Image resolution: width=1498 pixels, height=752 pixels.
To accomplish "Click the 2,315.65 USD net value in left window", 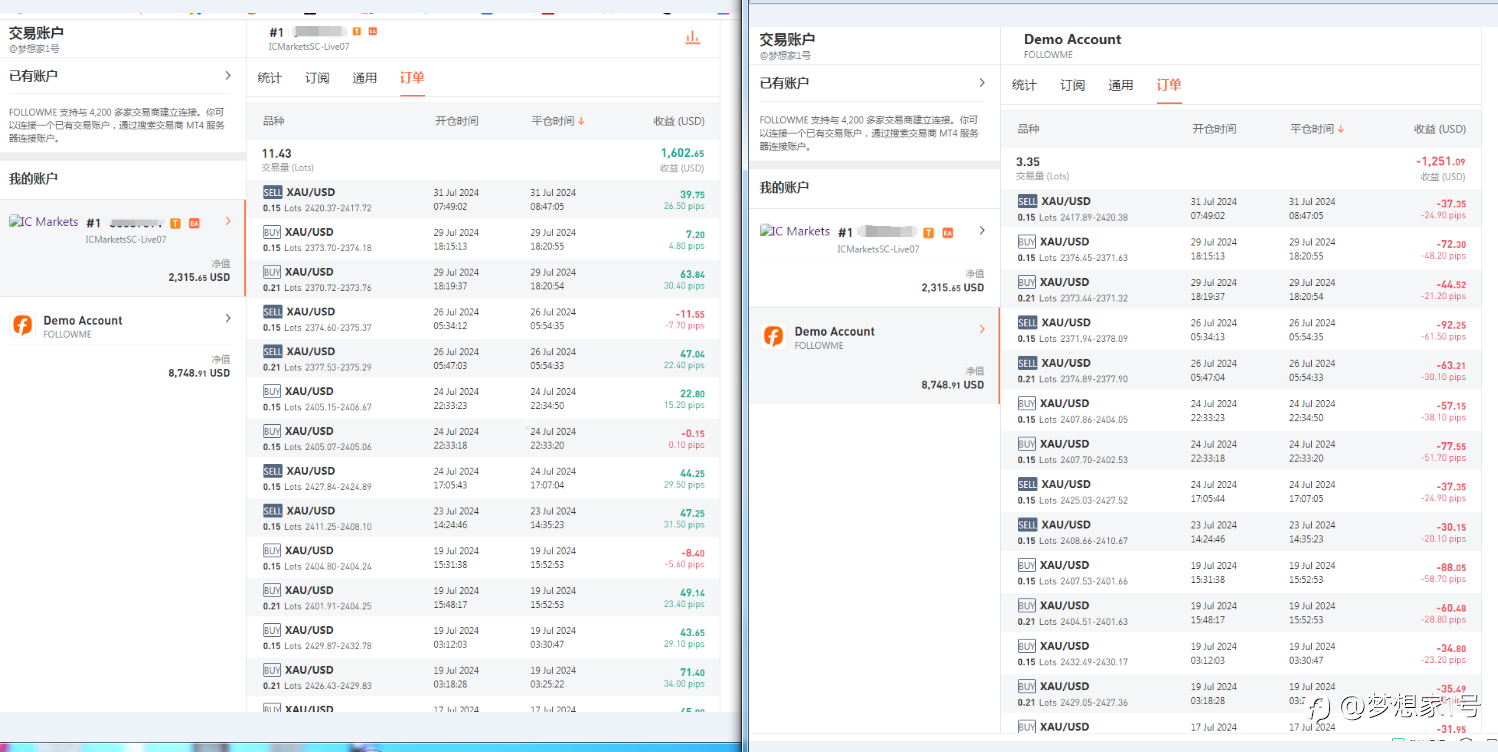I will pos(199,278).
